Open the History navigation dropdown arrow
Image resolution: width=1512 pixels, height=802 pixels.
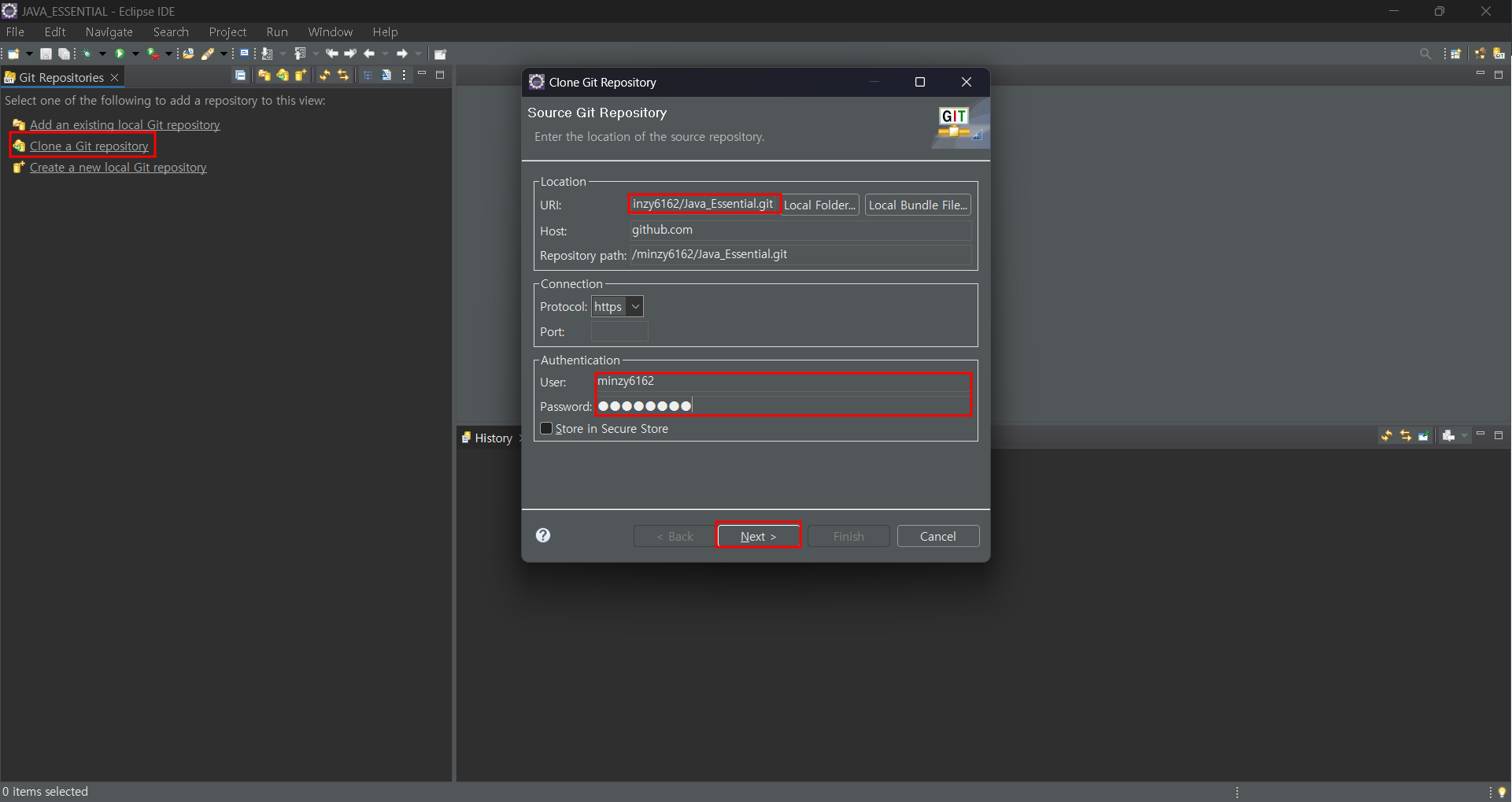tap(1464, 435)
